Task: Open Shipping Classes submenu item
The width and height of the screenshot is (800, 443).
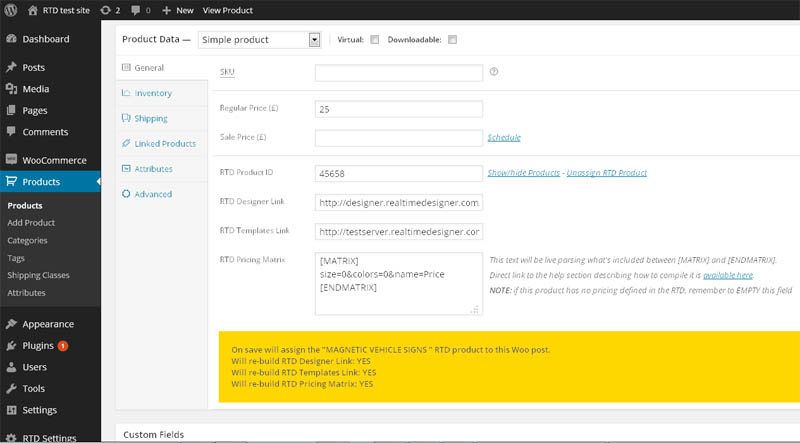Action: 38,275
